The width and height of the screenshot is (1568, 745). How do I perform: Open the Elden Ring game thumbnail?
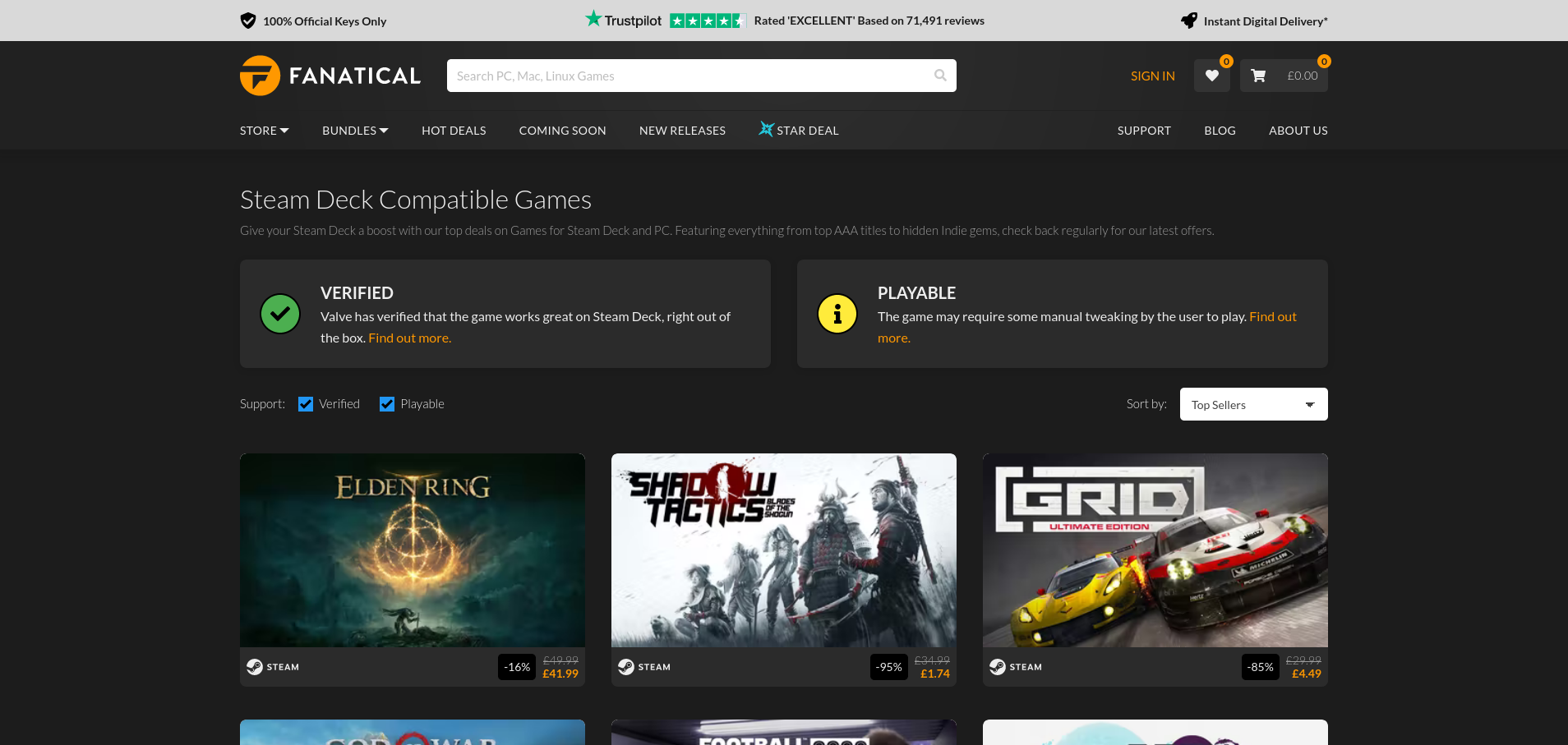413,550
